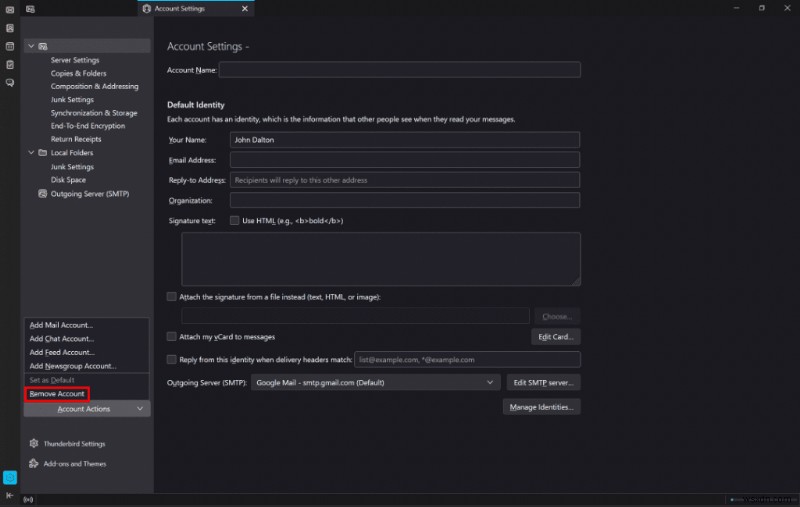
Task: Open Synchronization & Storage settings
Action: click(x=94, y=113)
